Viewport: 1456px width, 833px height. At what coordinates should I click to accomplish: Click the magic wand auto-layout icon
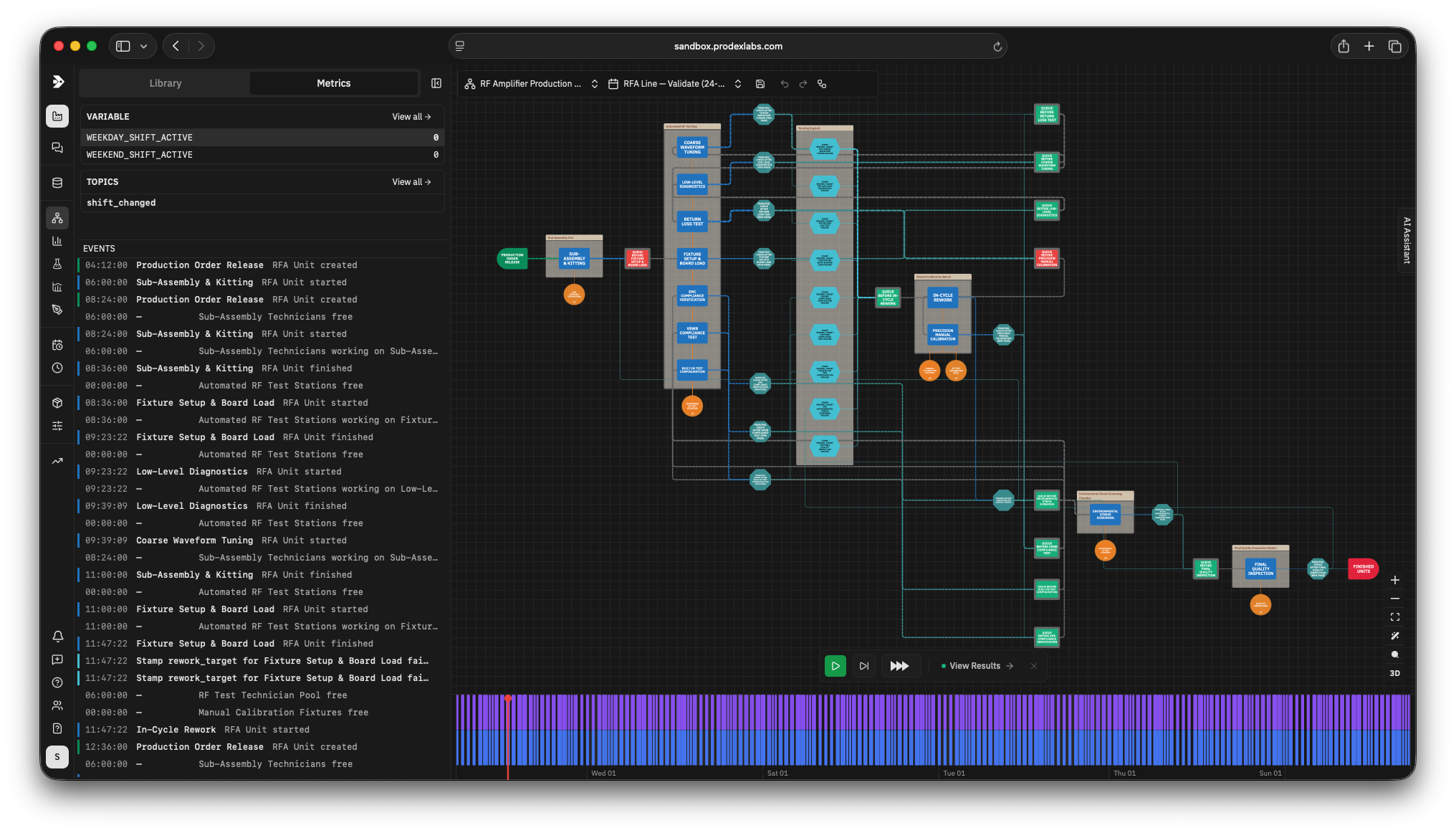tap(1395, 636)
